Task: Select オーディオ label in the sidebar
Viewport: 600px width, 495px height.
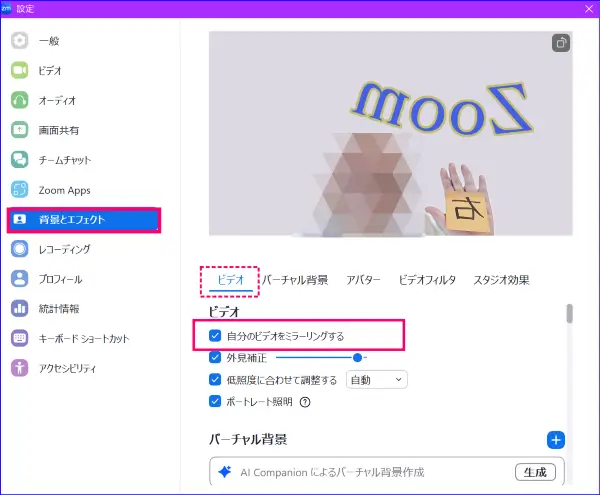Action: (x=57, y=101)
